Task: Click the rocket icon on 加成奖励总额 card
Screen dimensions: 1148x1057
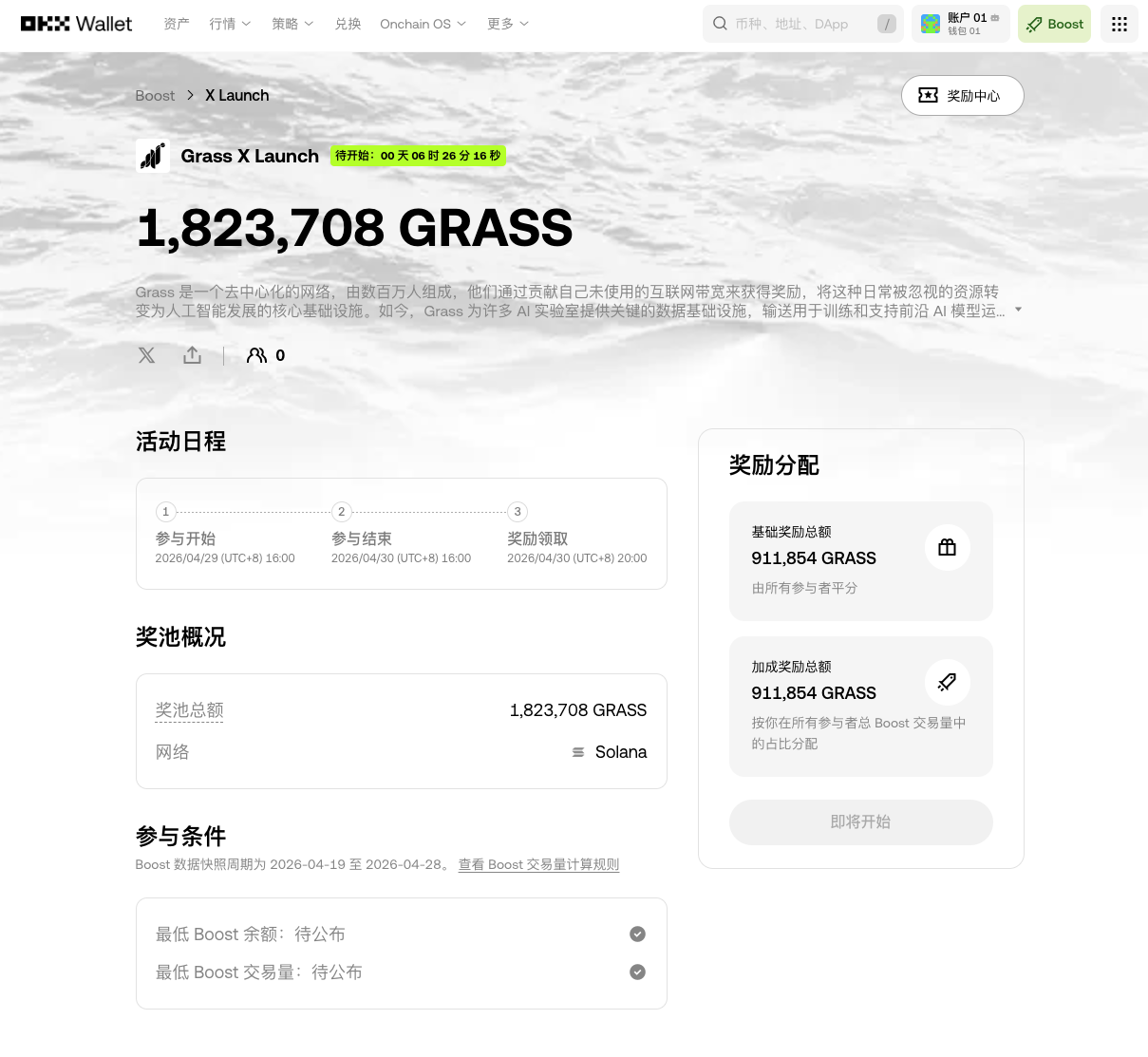Action: (x=947, y=682)
